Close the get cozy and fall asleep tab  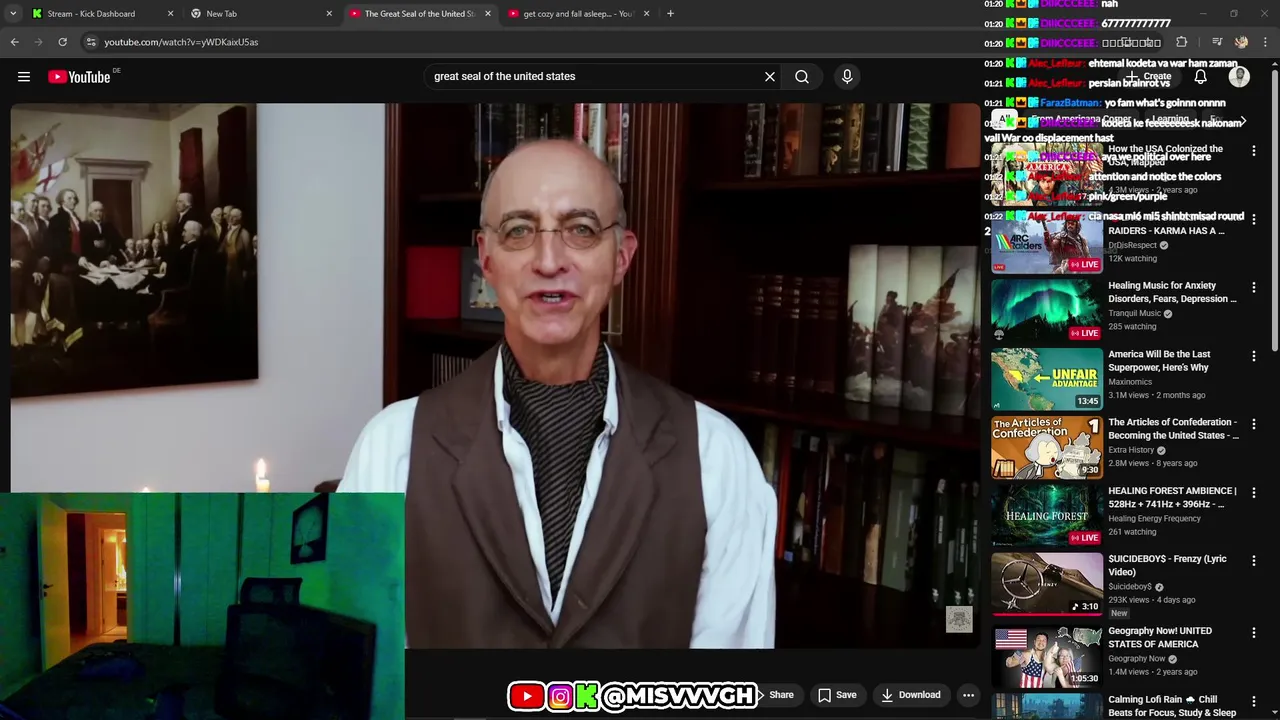(x=647, y=14)
